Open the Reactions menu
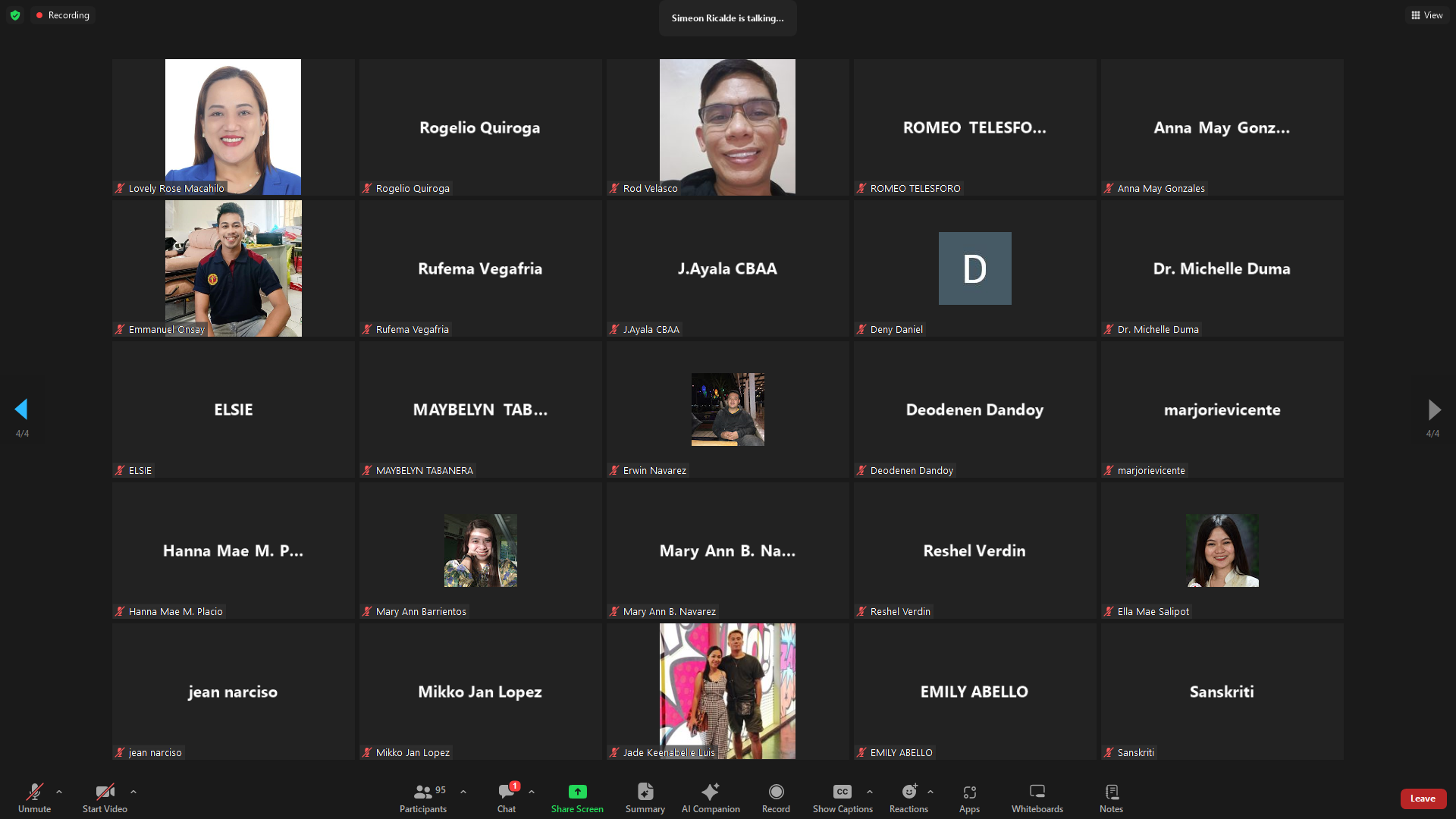1456x819 pixels. pos(908,798)
